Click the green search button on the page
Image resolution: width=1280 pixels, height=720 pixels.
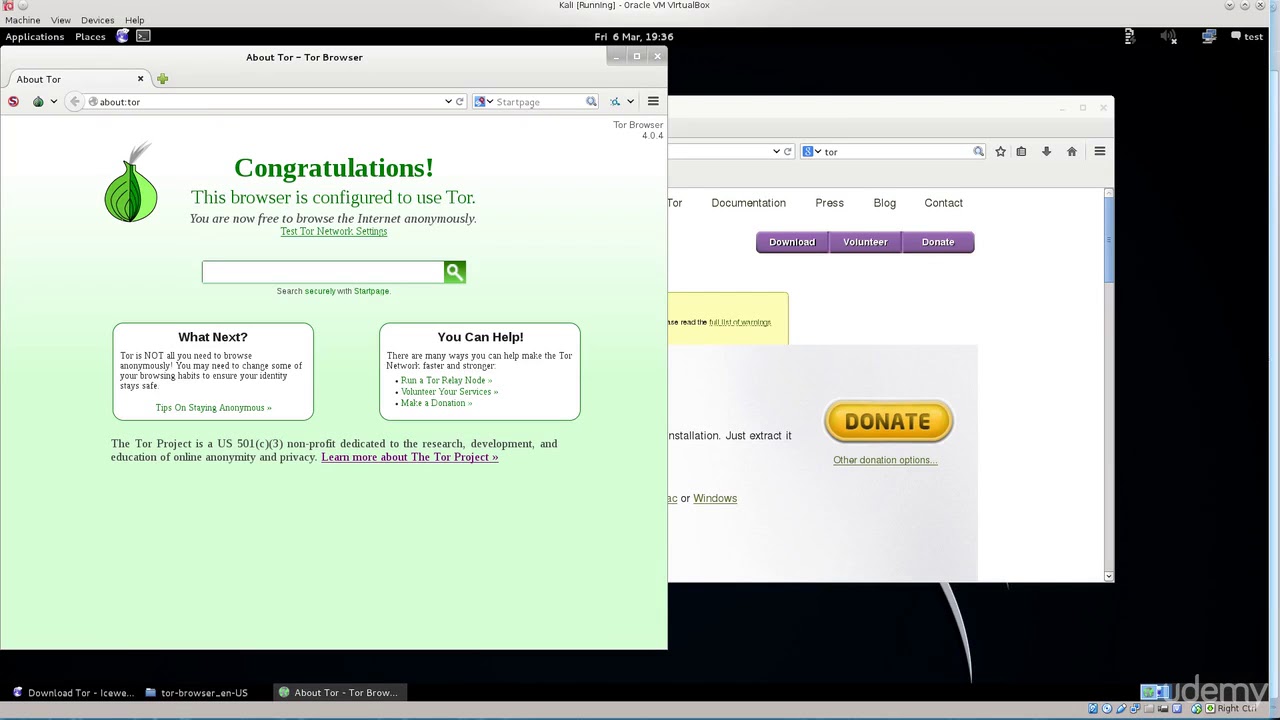pyautogui.click(x=455, y=272)
